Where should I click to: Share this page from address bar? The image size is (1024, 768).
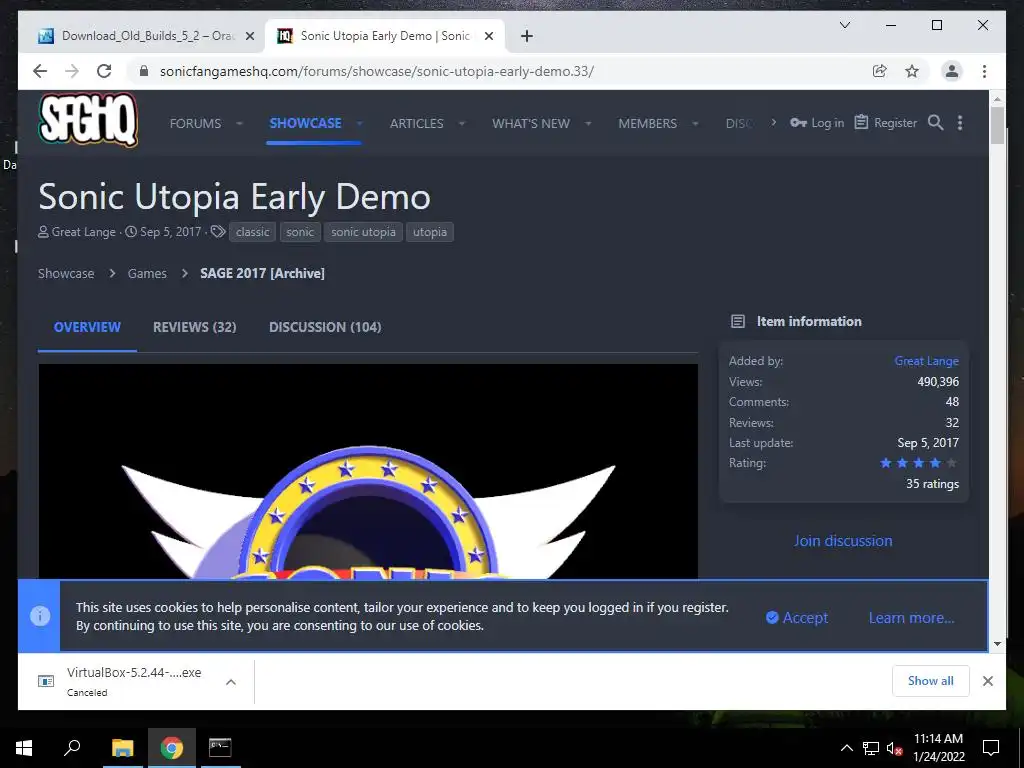[880, 71]
